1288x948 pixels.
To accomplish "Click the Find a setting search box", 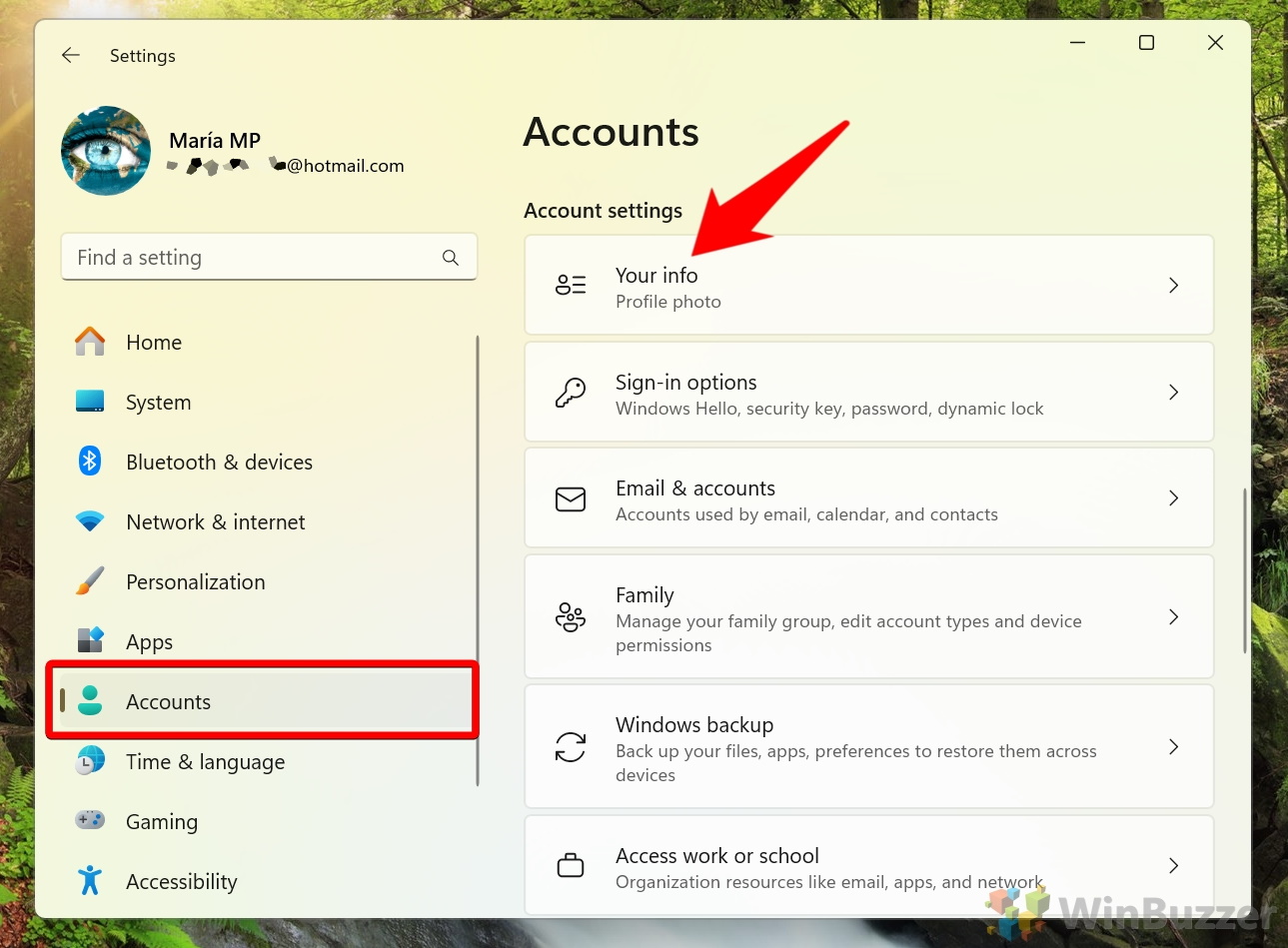I will (269, 258).
